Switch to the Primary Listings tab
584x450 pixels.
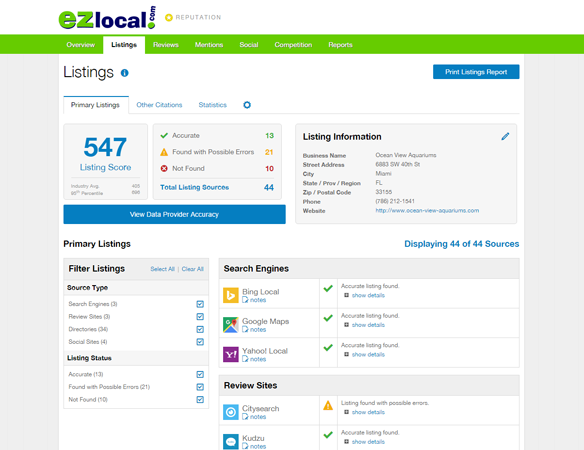pyautogui.click(x=95, y=105)
